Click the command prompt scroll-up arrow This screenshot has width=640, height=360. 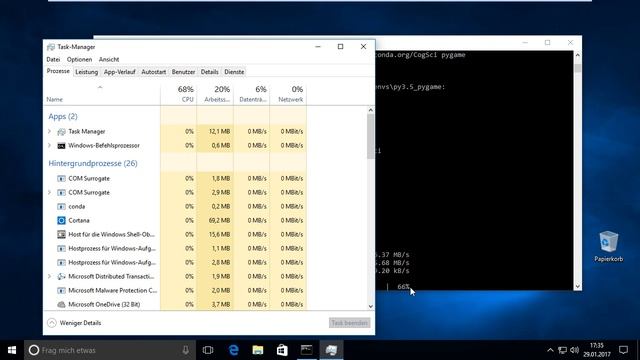point(578,55)
